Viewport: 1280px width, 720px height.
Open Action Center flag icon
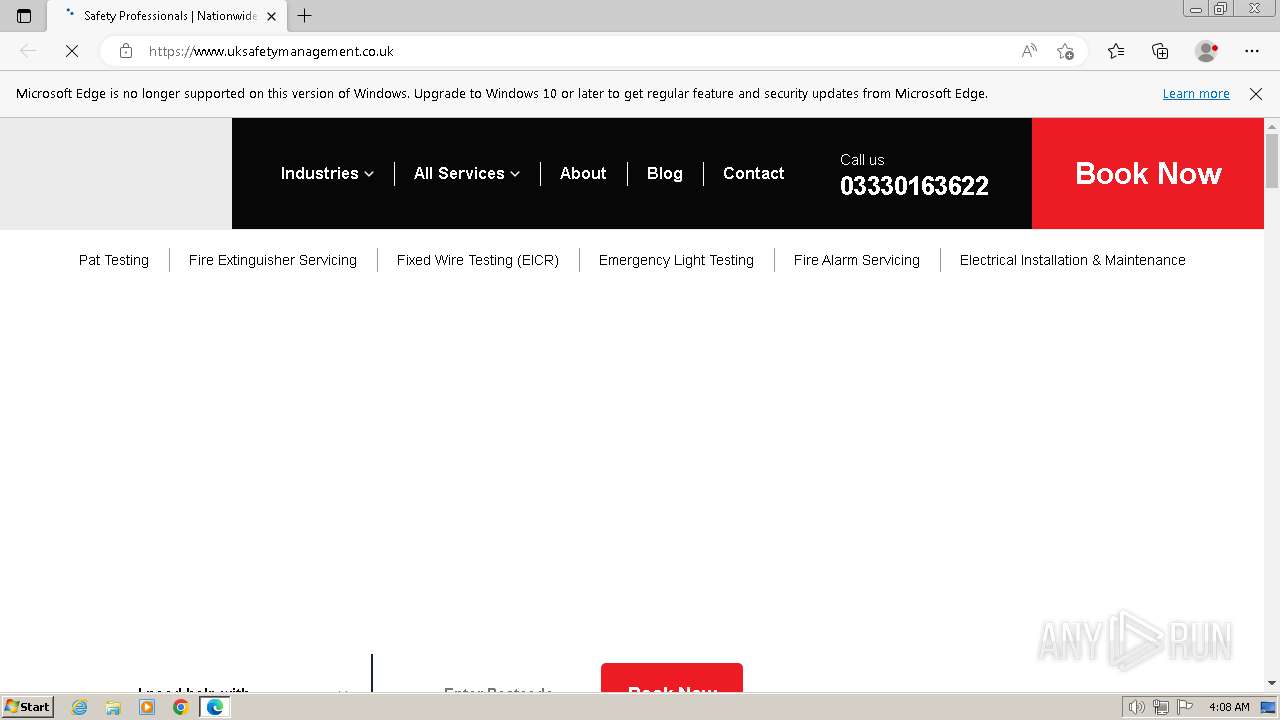[1184, 707]
